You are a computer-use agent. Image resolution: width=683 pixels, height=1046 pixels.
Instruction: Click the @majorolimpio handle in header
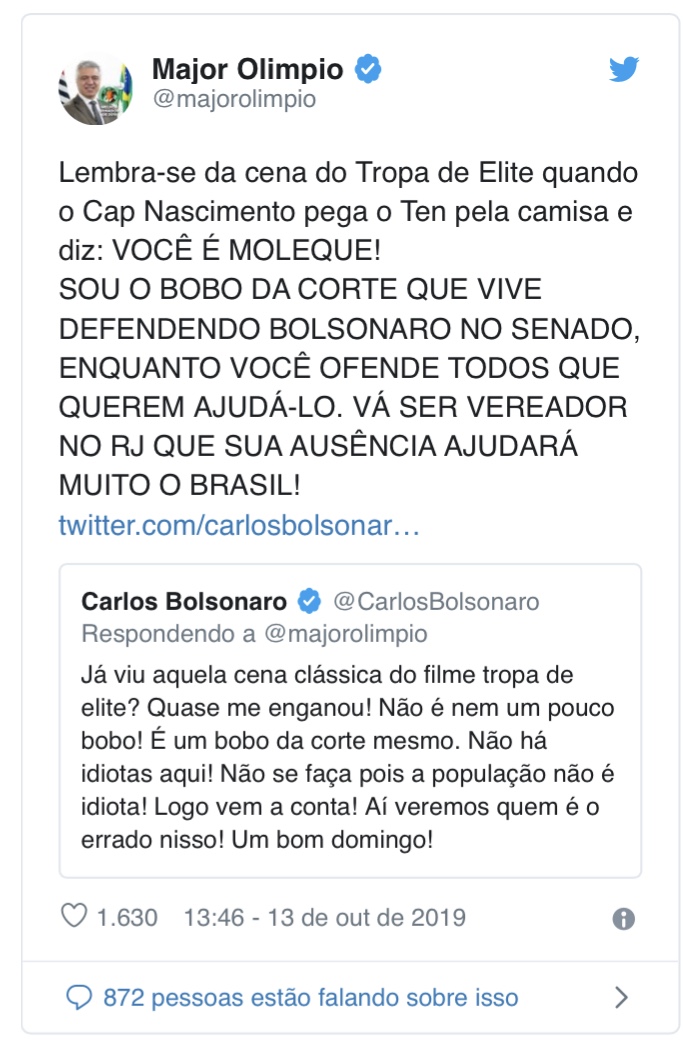(x=233, y=99)
